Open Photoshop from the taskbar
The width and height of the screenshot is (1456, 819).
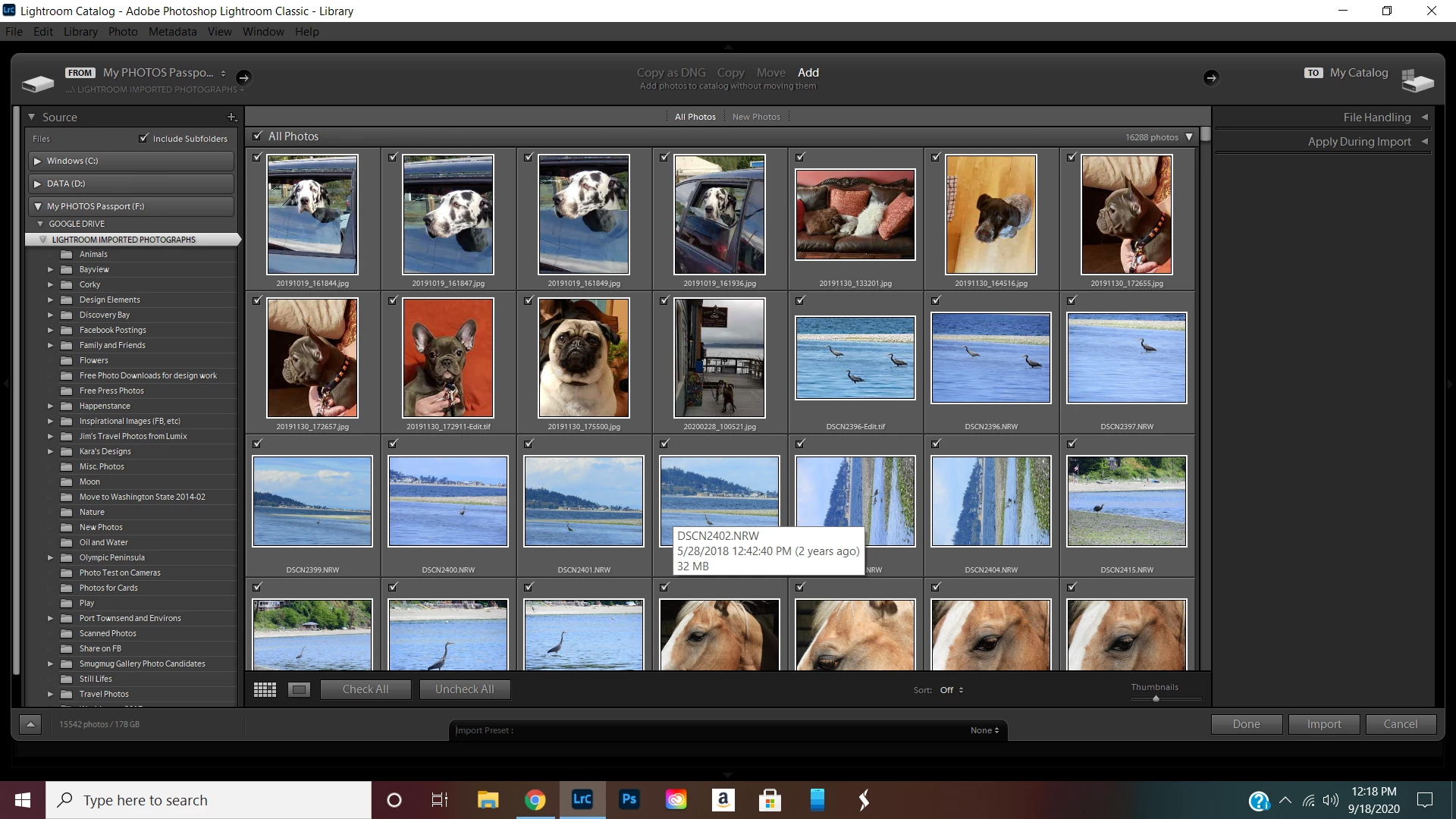(x=629, y=800)
